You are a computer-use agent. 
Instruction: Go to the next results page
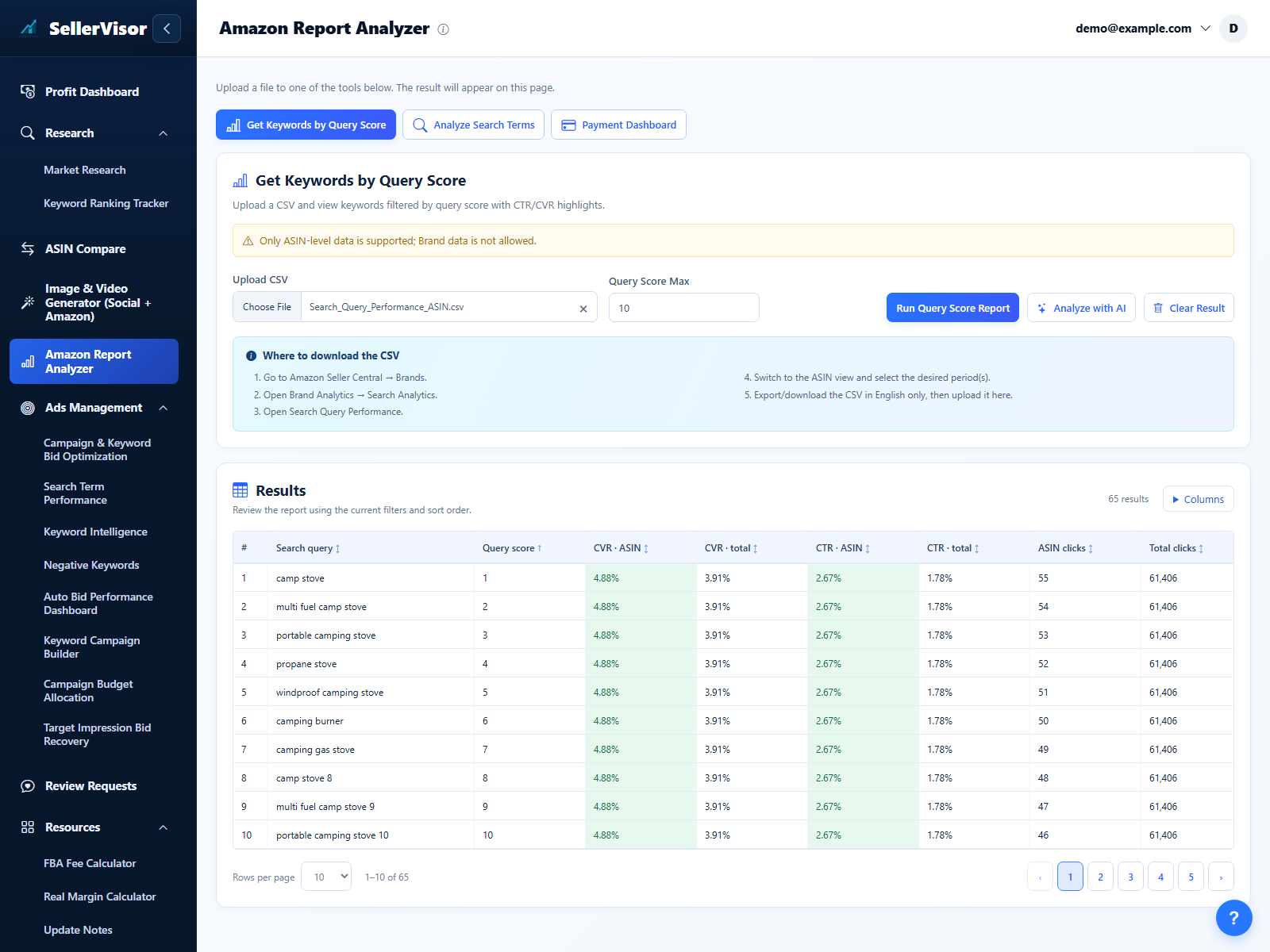pos(1221,877)
